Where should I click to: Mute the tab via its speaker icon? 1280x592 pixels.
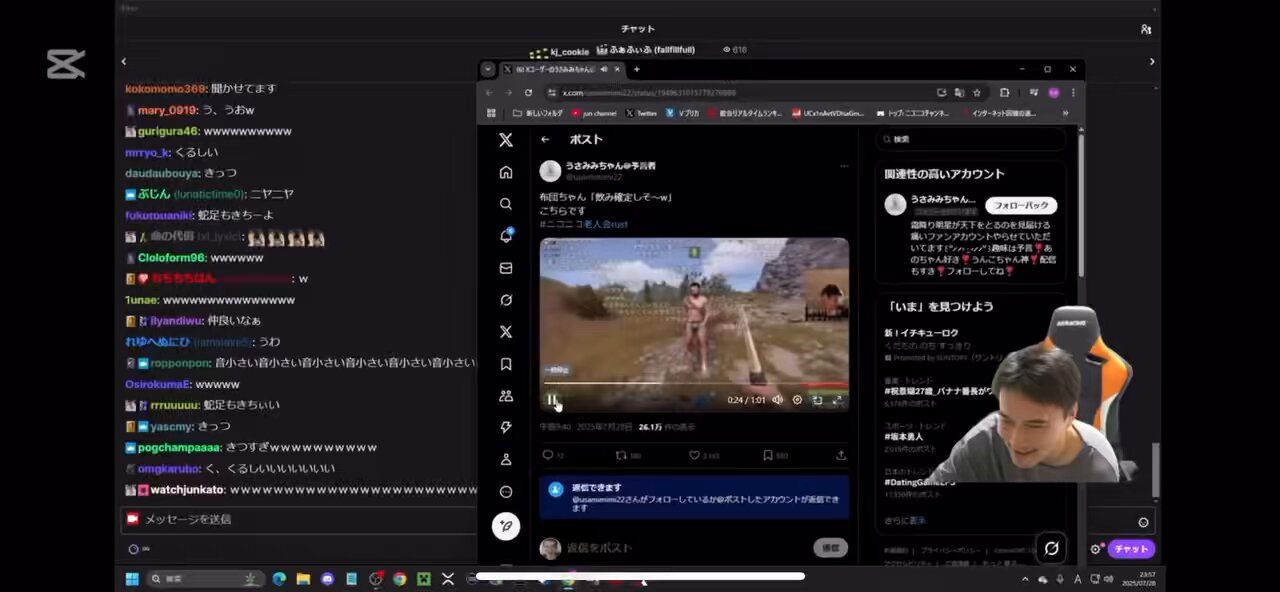(604, 69)
